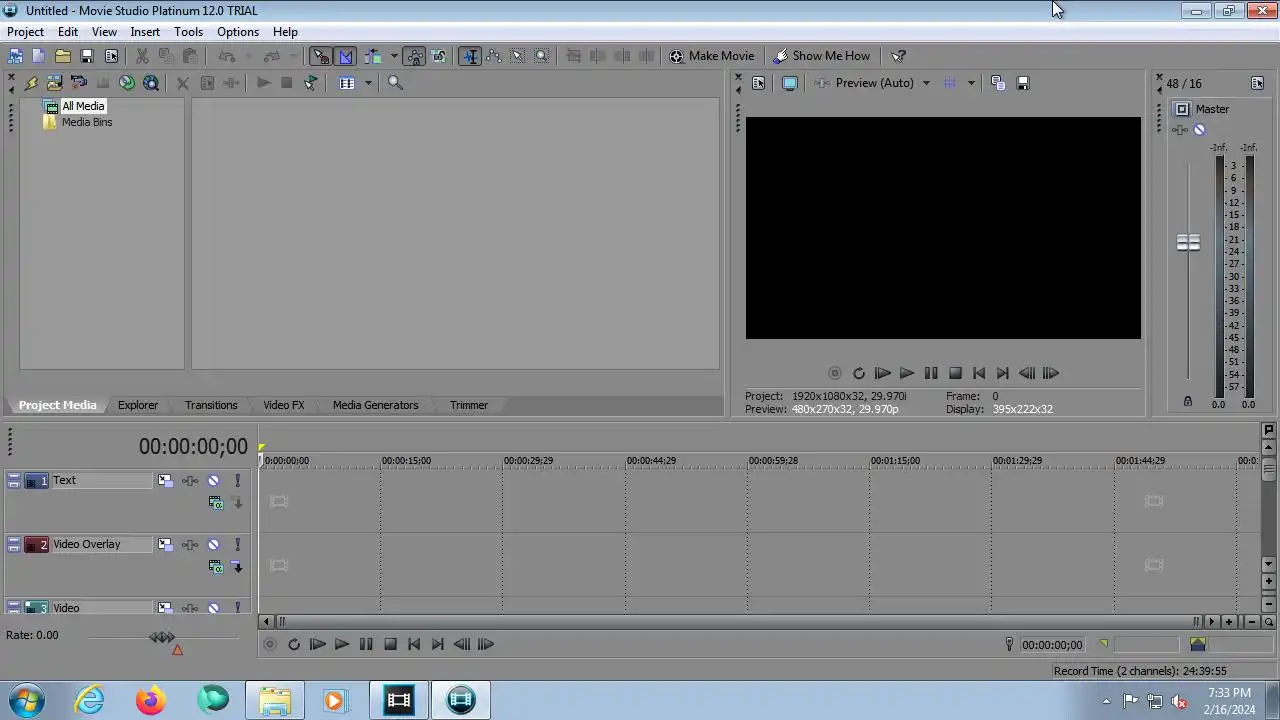Open the Tools menu
The image size is (1280, 720).
pyautogui.click(x=188, y=32)
